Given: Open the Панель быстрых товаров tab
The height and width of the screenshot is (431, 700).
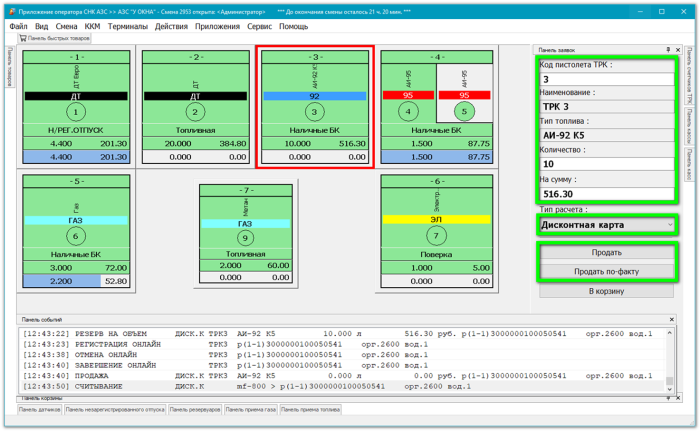Looking at the screenshot, I should (x=54, y=38).
